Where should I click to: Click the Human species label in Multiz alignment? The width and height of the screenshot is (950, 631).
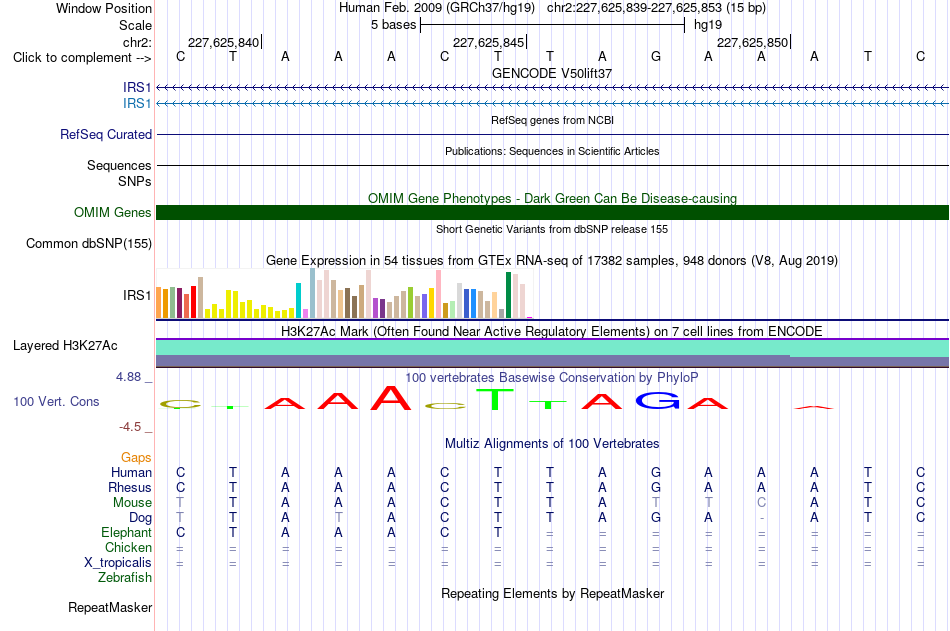(x=131, y=472)
